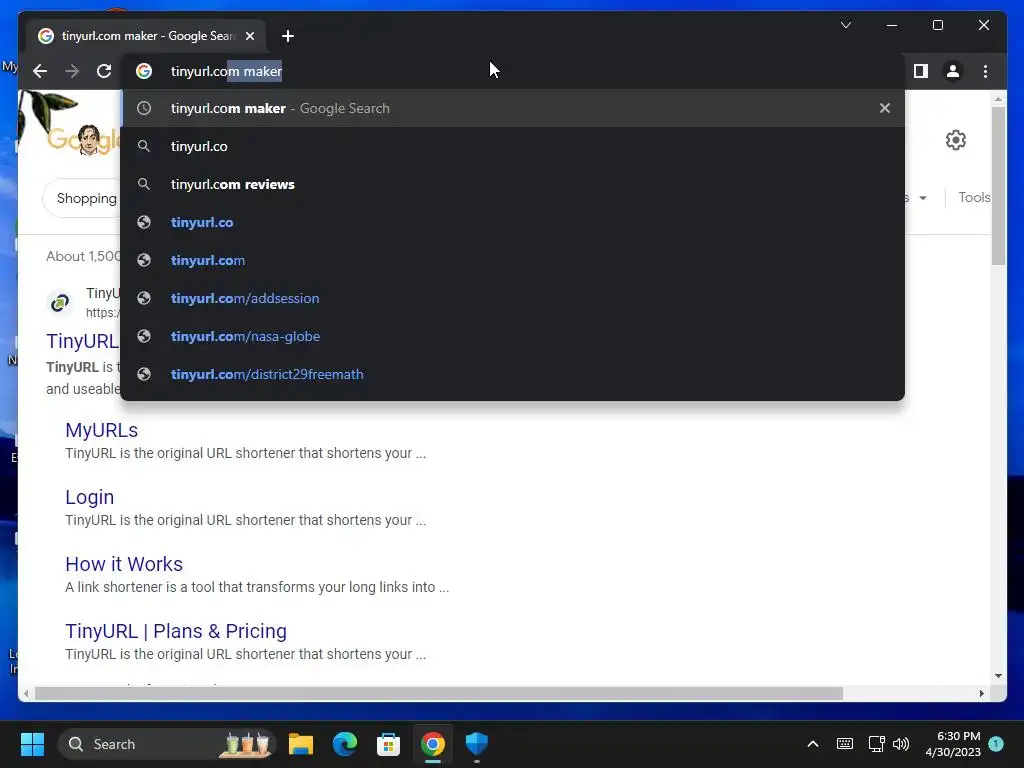The image size is (1024, 768).
Task: Select the tinyurl.com maker Google Search tab
Action: 146,36
